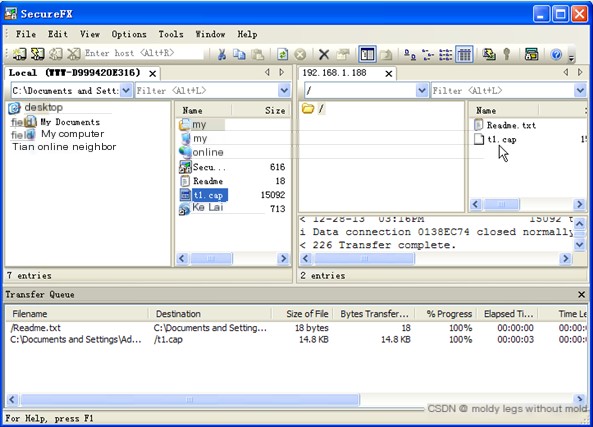The height and width of the screenshot is (427, 593).
Task: Click the Paste clipboard icon
Action: point(258,54)
